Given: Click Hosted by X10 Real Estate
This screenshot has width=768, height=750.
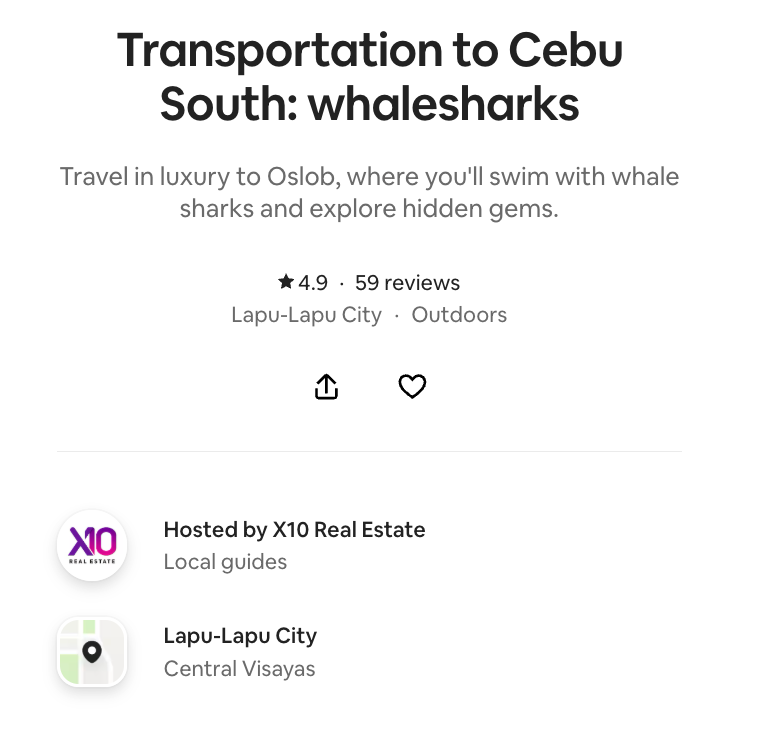Looking at the screenshot, I should 294,530.
